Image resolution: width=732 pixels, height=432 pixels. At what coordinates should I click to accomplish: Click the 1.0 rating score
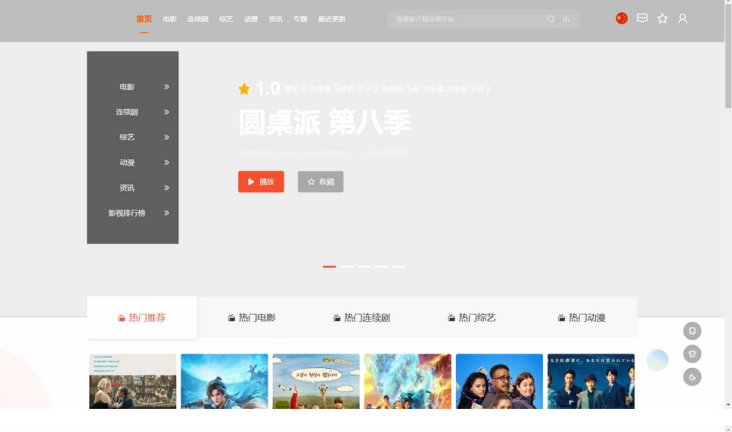point(267,88)
